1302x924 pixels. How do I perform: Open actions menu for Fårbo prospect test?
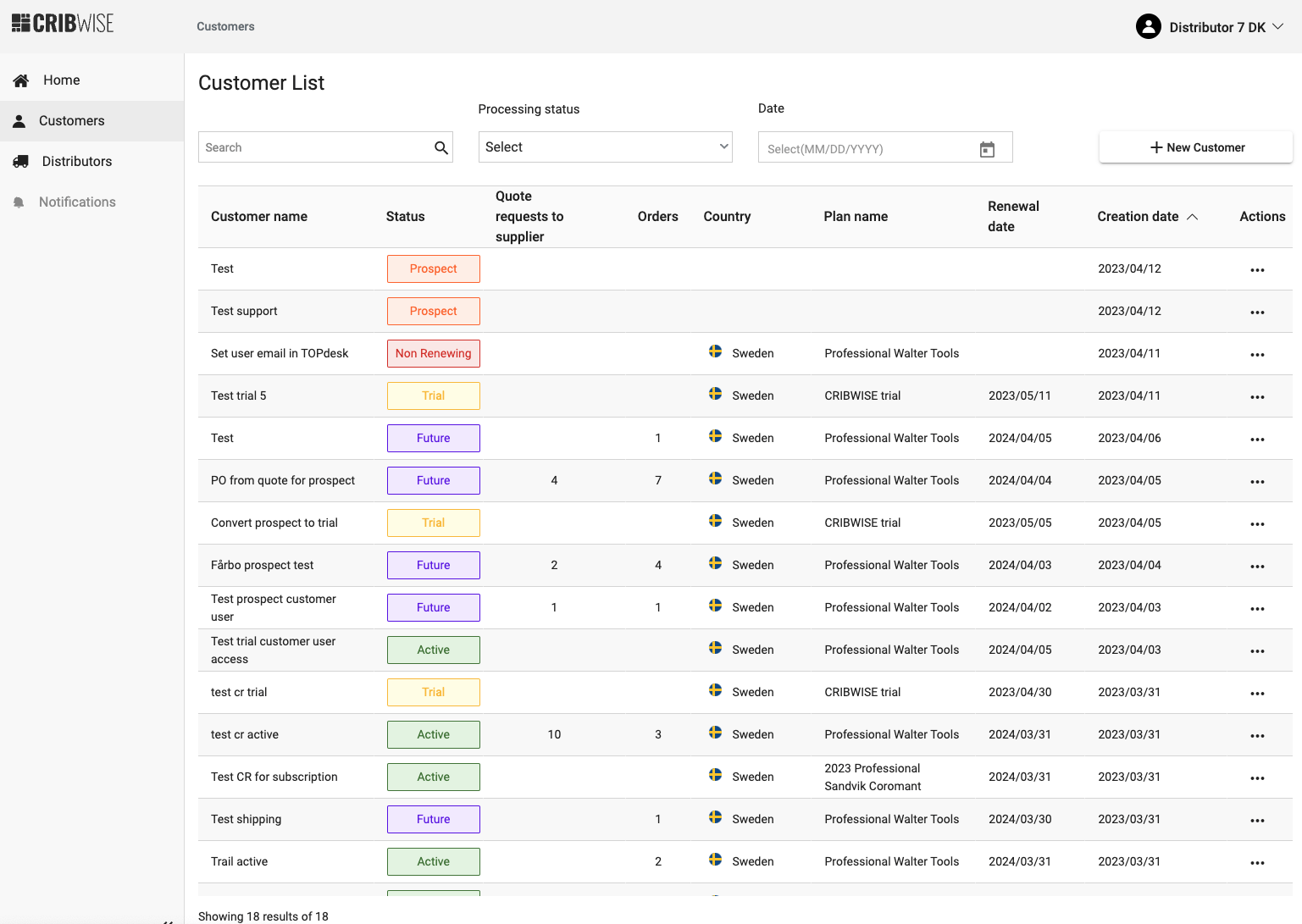pyautogui.click(x=1257, y=566)
